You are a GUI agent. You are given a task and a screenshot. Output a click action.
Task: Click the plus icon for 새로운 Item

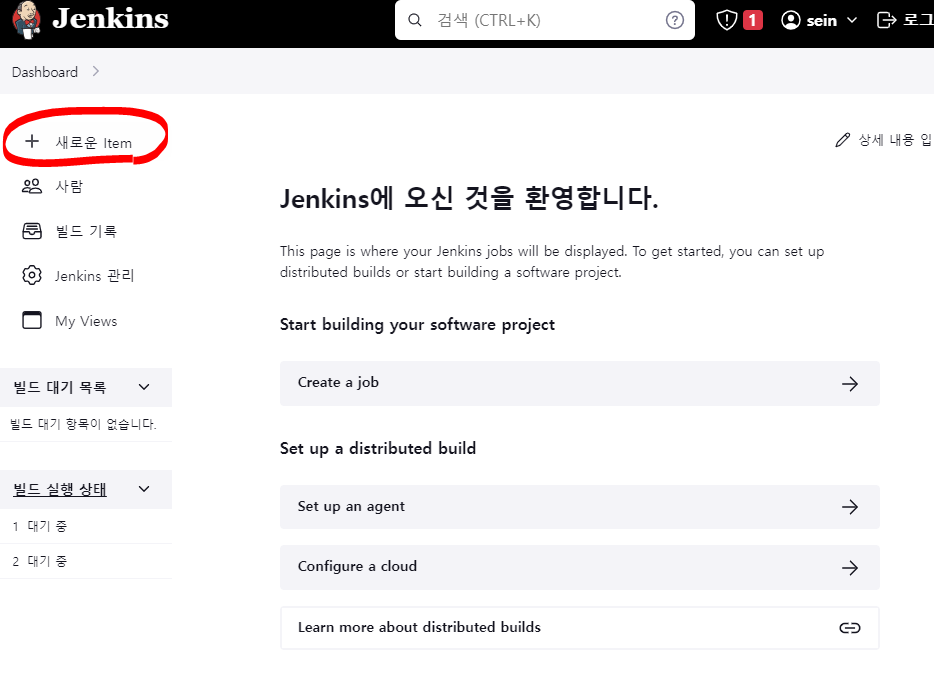click(x=32, y=141)
